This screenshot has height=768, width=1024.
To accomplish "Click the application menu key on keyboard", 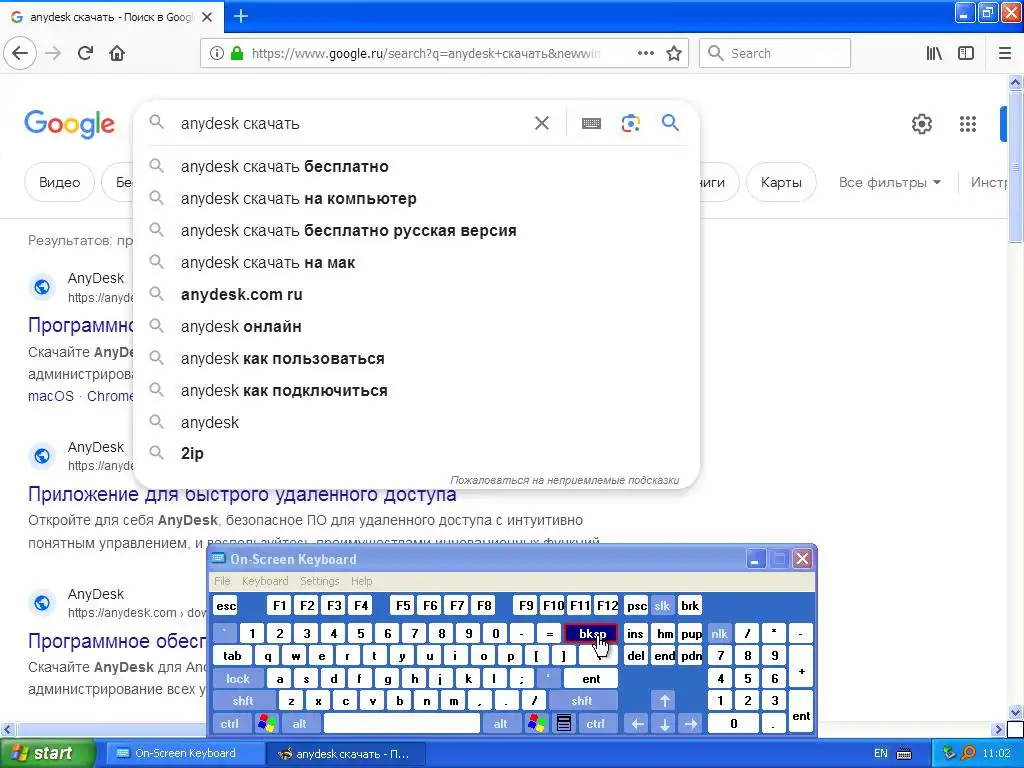I will coord(564,723).
